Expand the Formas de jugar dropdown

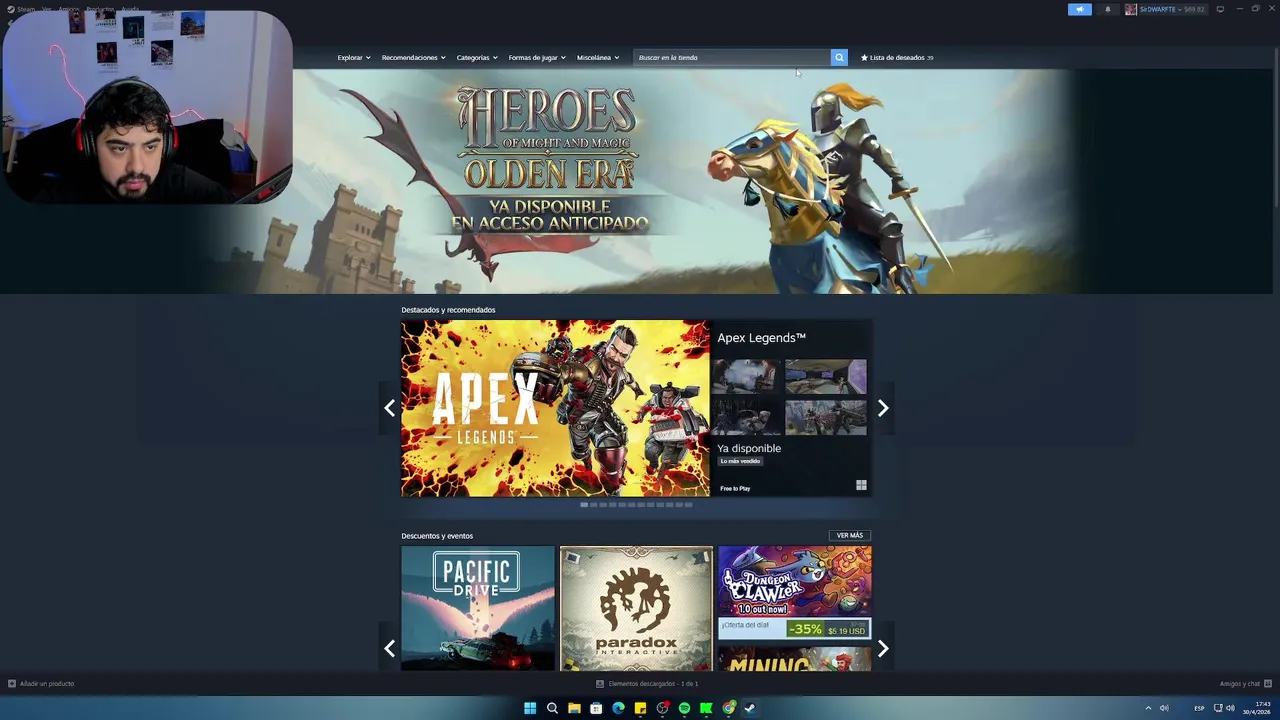pyautogui.click(x=537, y=57)
